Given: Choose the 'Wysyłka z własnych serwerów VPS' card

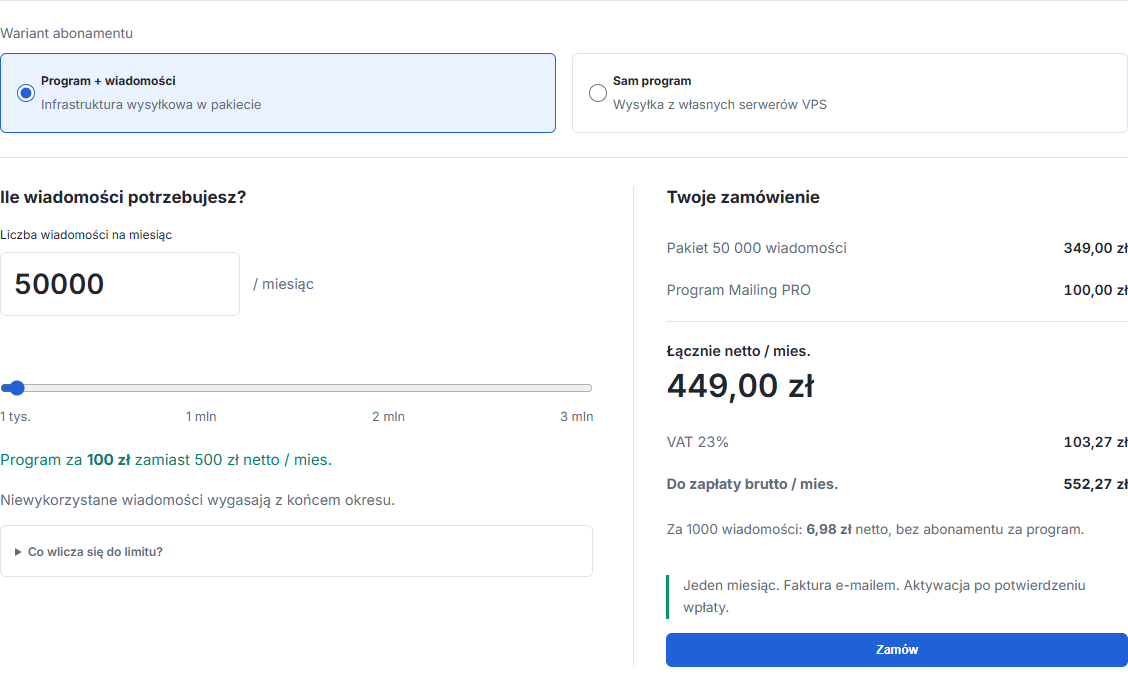Looking at the screenshot, I should [x=850, y=93].
